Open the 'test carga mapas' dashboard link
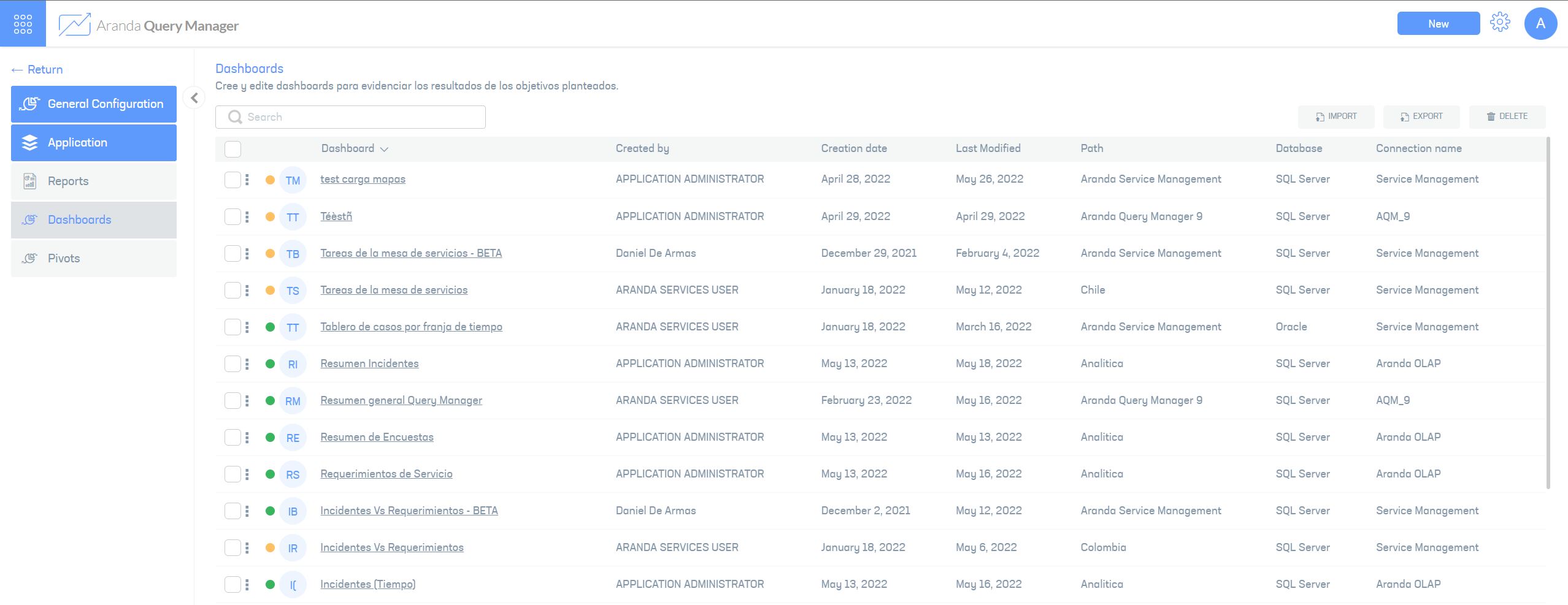Screen dimensions: 1568x605 coord(363,180)
